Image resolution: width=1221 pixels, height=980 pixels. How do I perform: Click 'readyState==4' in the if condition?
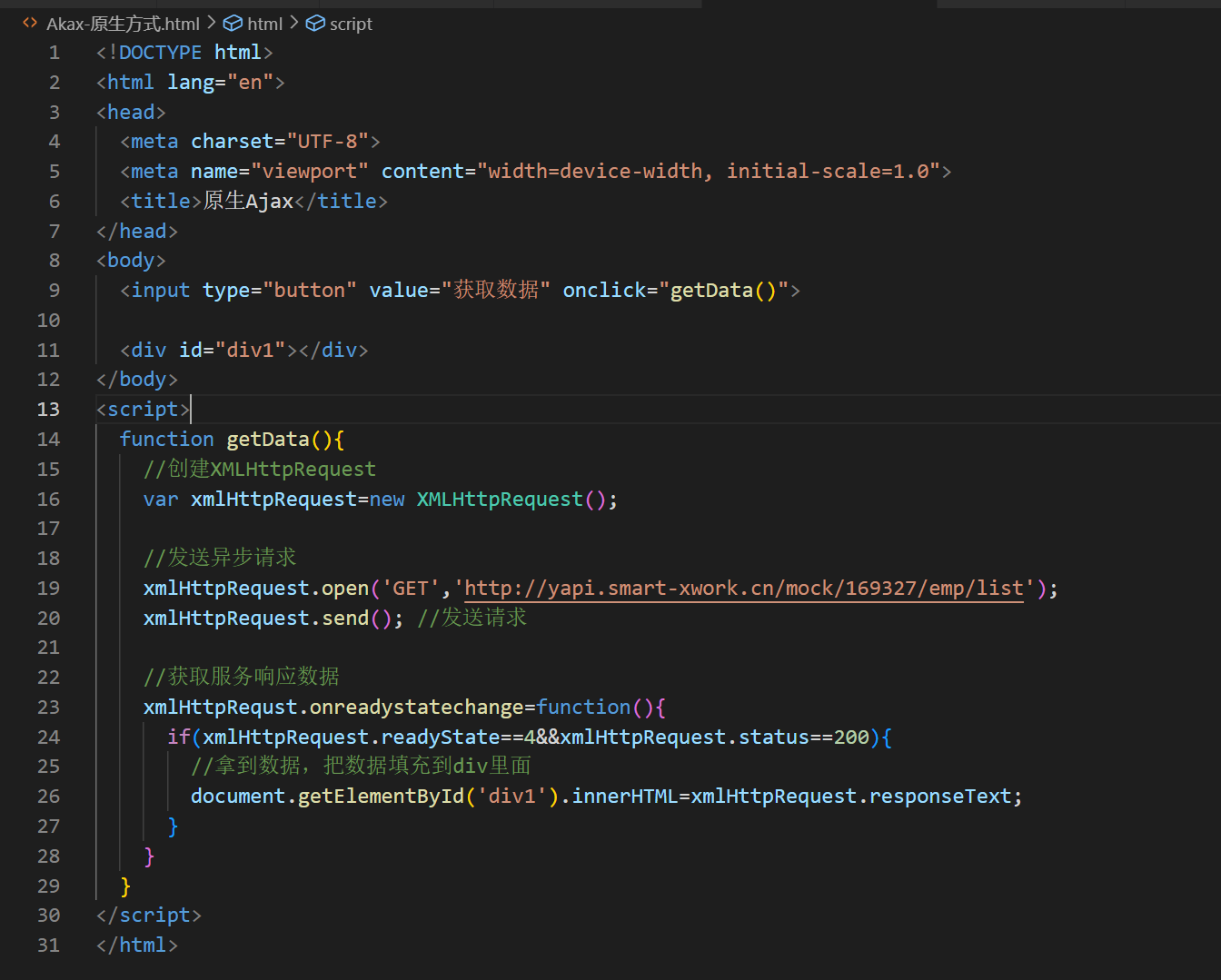click(x=458, y=737)
